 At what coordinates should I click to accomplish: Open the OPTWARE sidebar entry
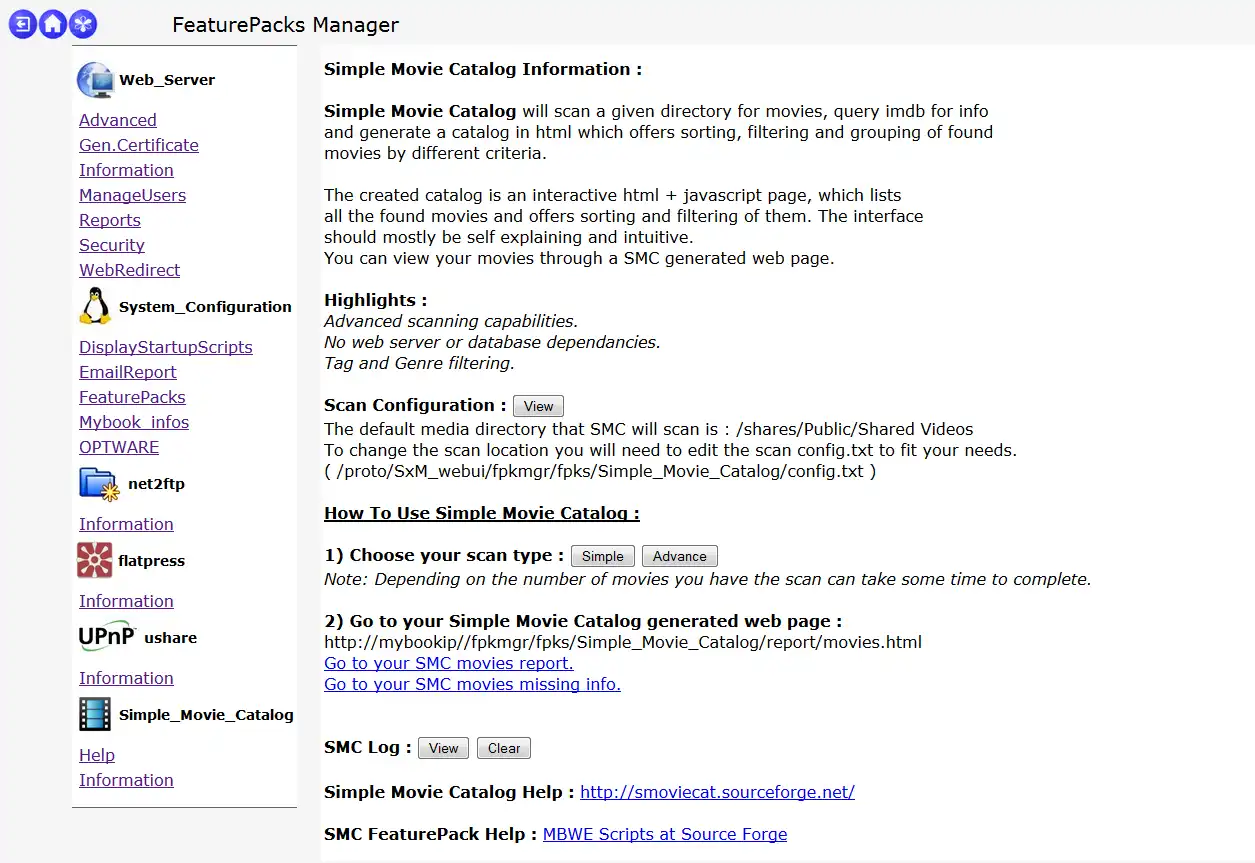(x=119, y=447)
